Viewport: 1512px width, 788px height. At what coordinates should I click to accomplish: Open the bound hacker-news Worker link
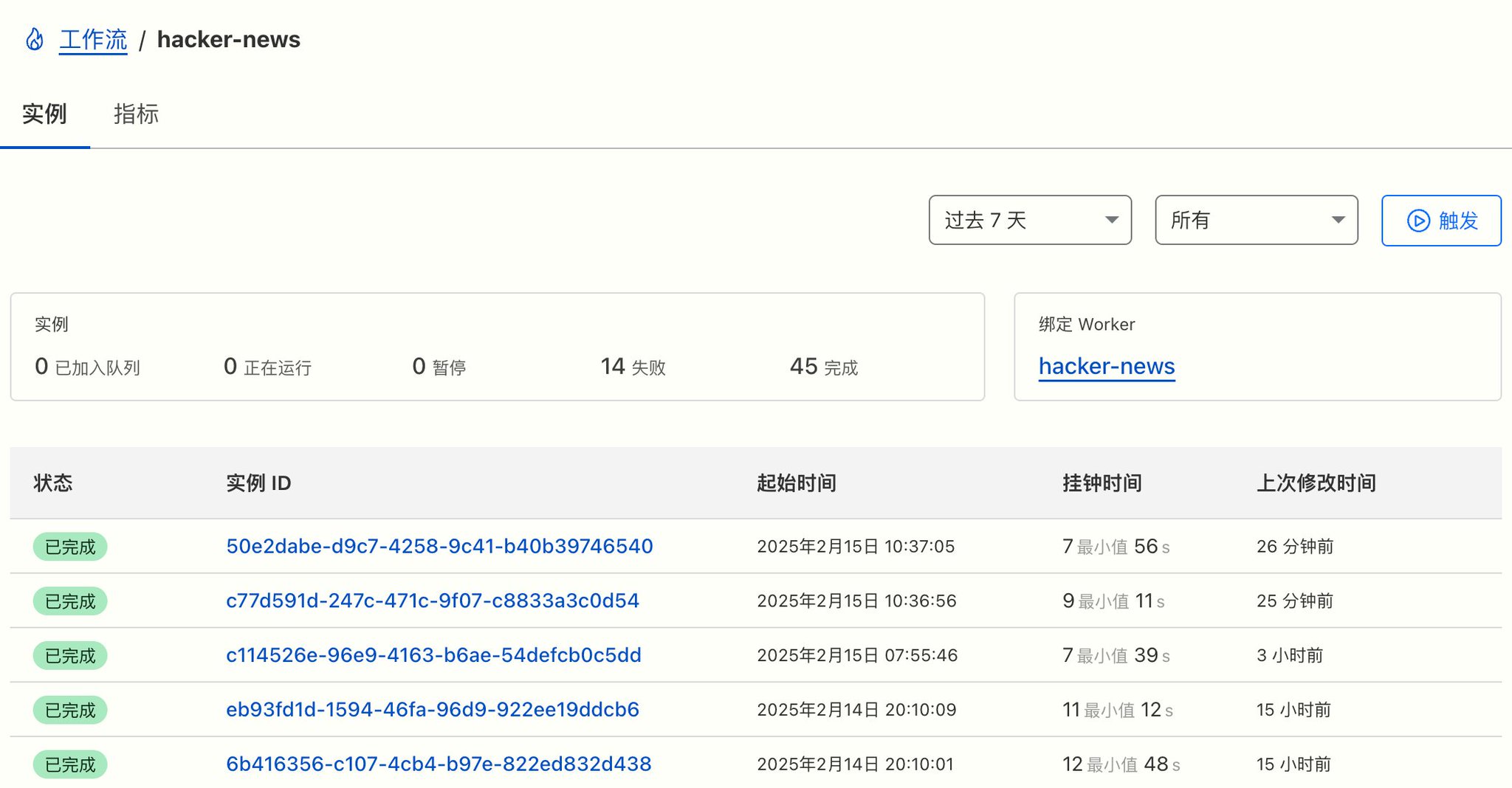click(x=1106, y=366)
